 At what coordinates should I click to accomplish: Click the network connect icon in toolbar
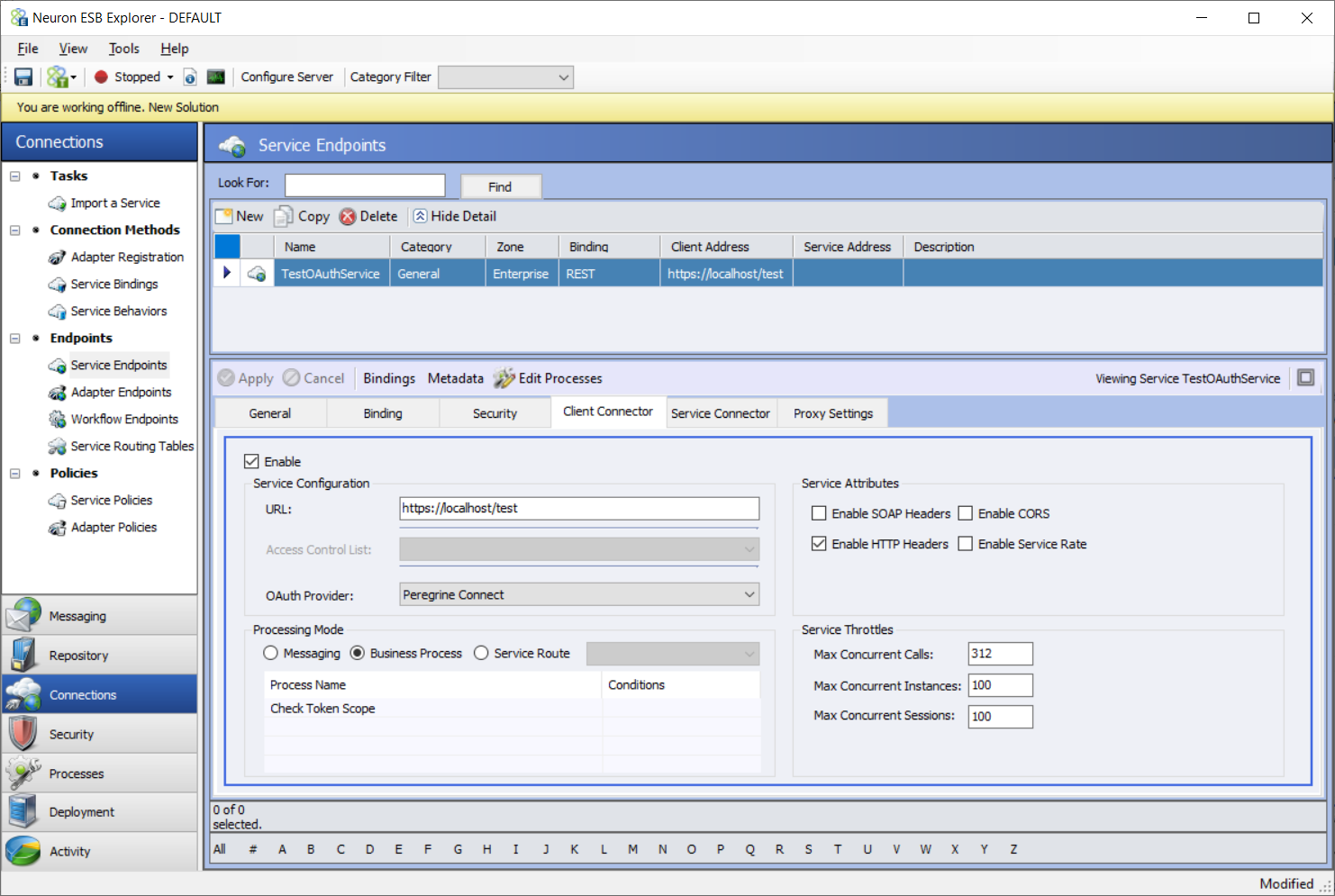(x=57, y=77)
